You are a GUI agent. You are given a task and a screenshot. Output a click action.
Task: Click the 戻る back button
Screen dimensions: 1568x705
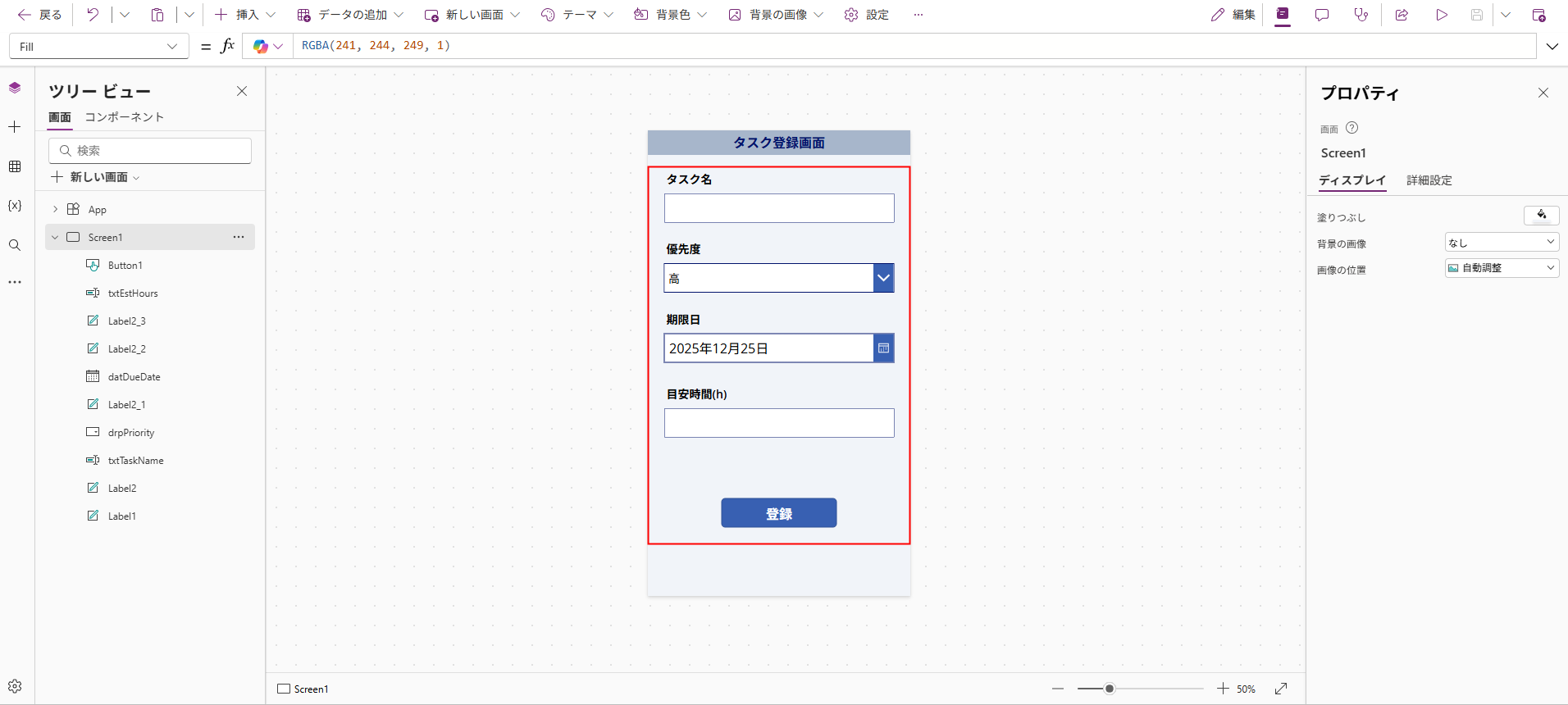coord(39,15)
